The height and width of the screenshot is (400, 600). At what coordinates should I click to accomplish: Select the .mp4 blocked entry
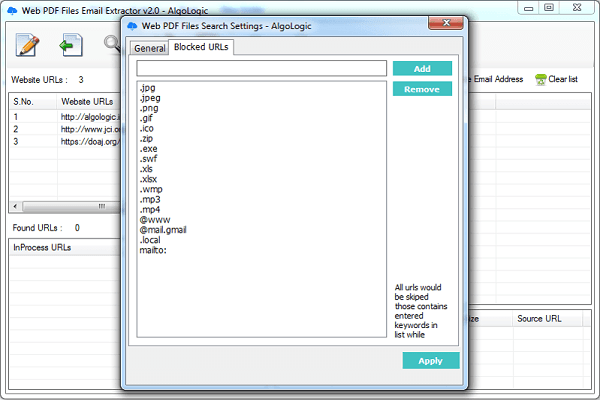[x=150, y=210]
